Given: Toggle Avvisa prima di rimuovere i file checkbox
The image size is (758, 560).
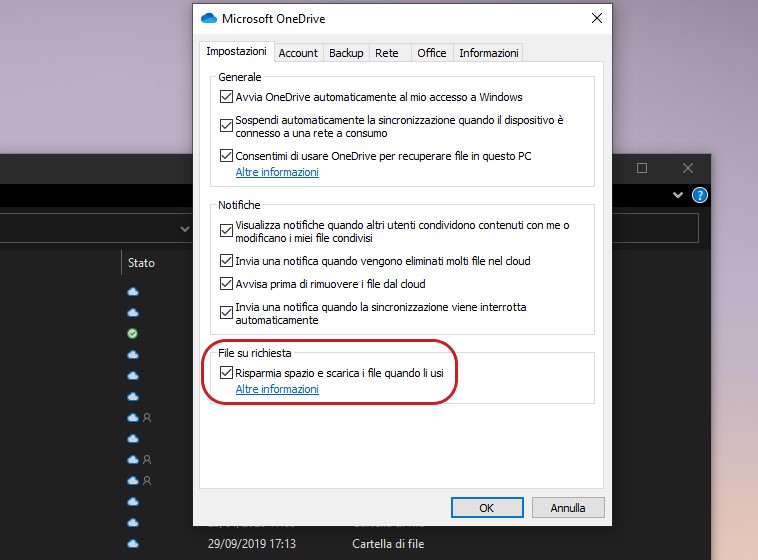Looking at the screenshot, I should 226,283.
